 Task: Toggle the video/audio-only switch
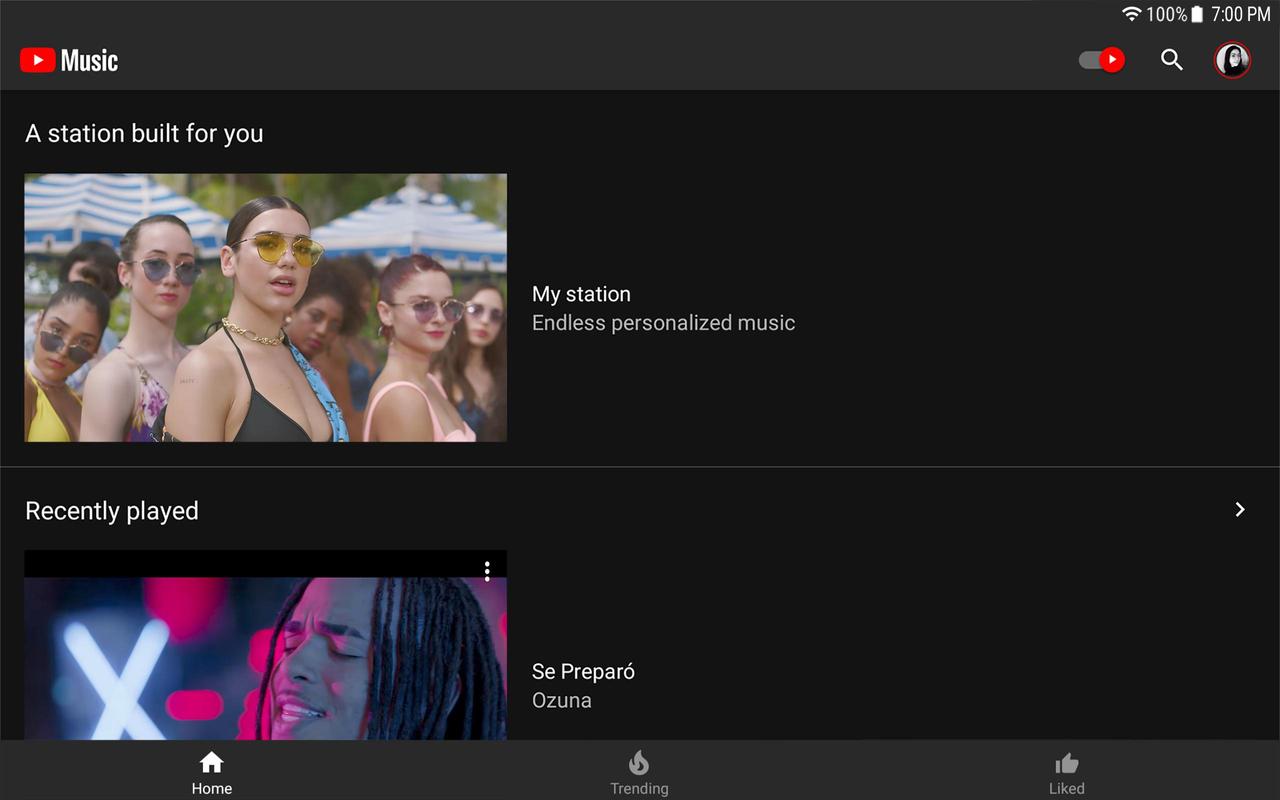(x=1101, y=60)
